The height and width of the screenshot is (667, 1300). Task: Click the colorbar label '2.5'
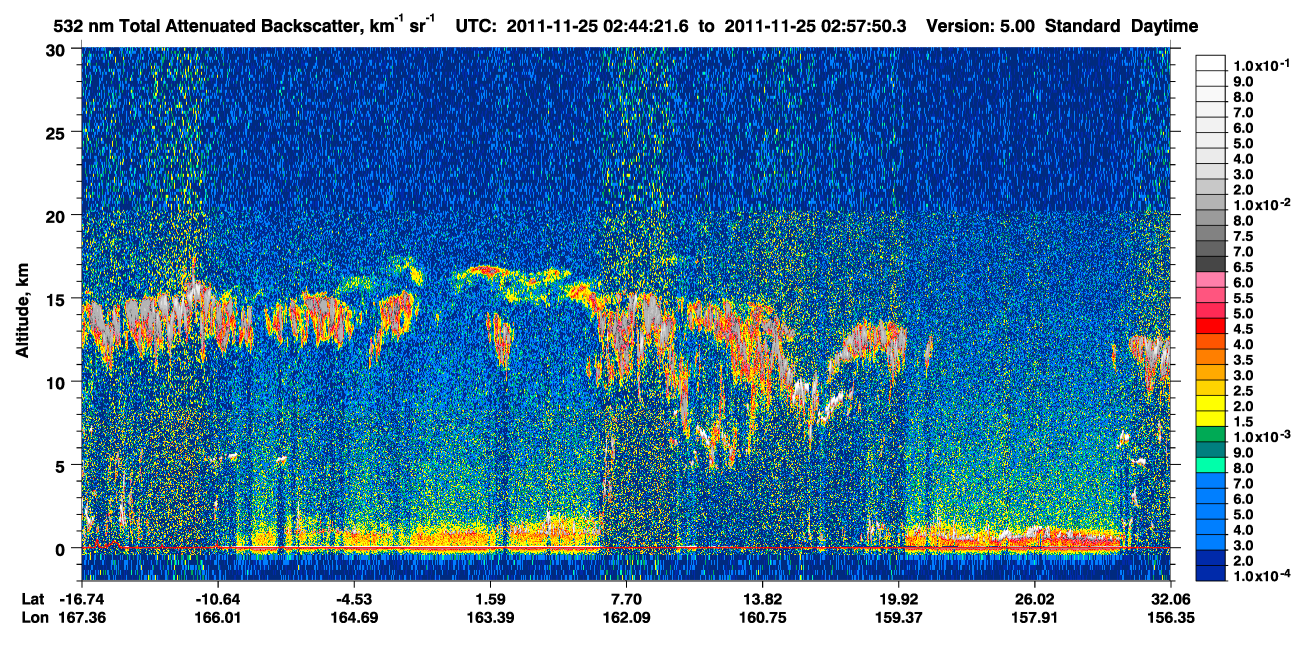(1242, 391)
